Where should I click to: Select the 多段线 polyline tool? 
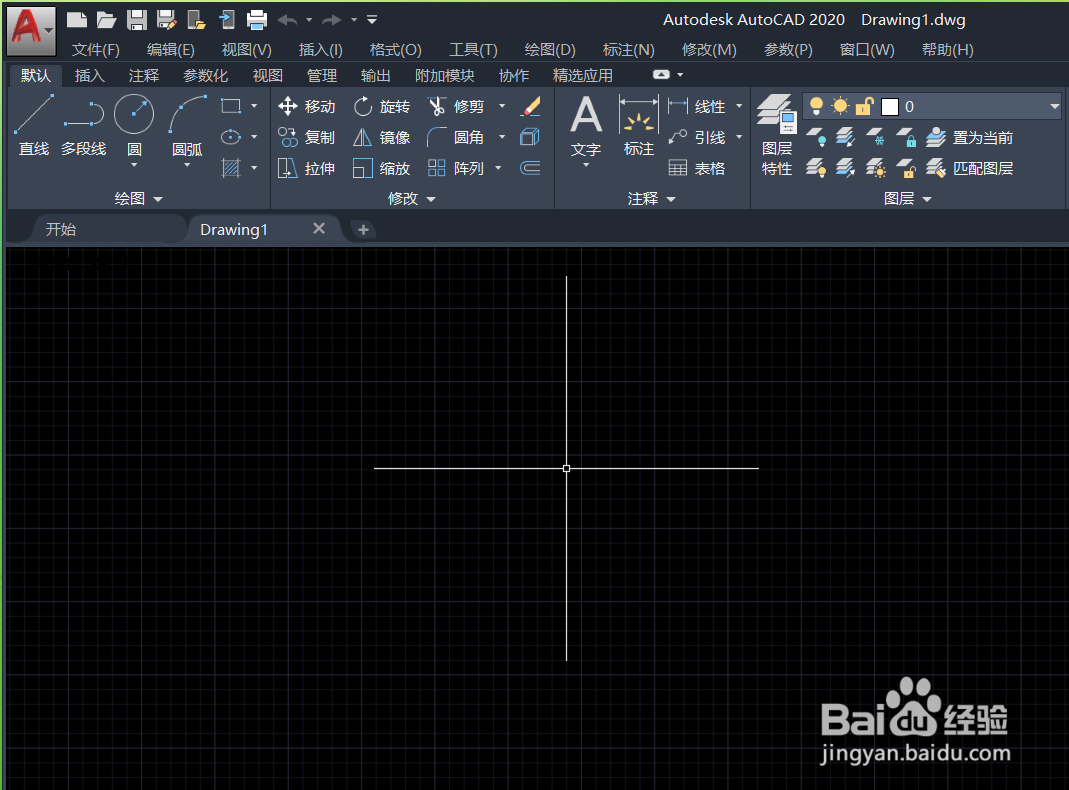click(x=83, y=127)
